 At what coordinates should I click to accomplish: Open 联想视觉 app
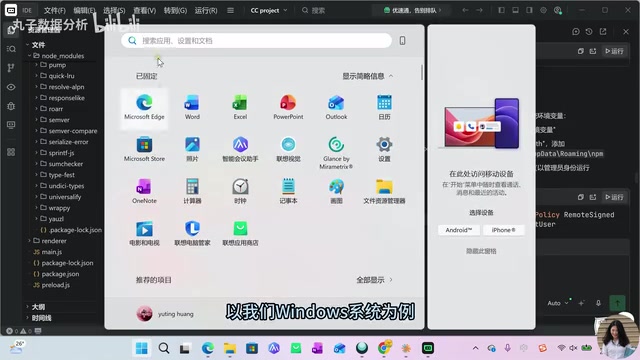[x=288, y=149]
